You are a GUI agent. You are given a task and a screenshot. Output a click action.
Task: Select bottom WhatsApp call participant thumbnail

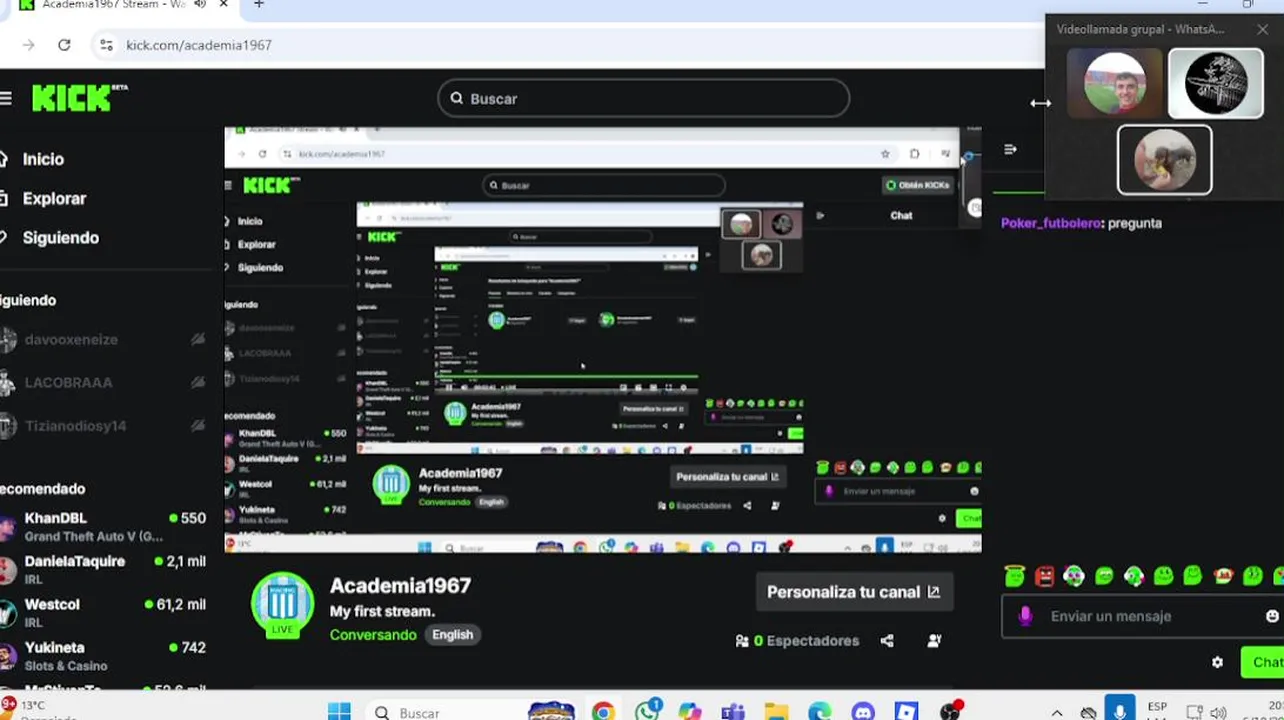1164,159
